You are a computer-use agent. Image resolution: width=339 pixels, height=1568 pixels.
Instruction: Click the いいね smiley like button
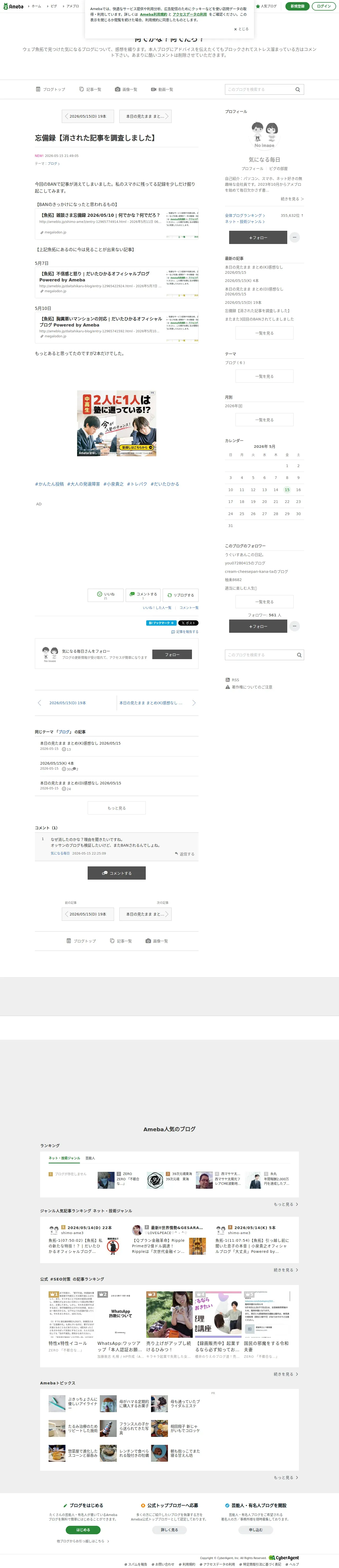tap(106, 595)
